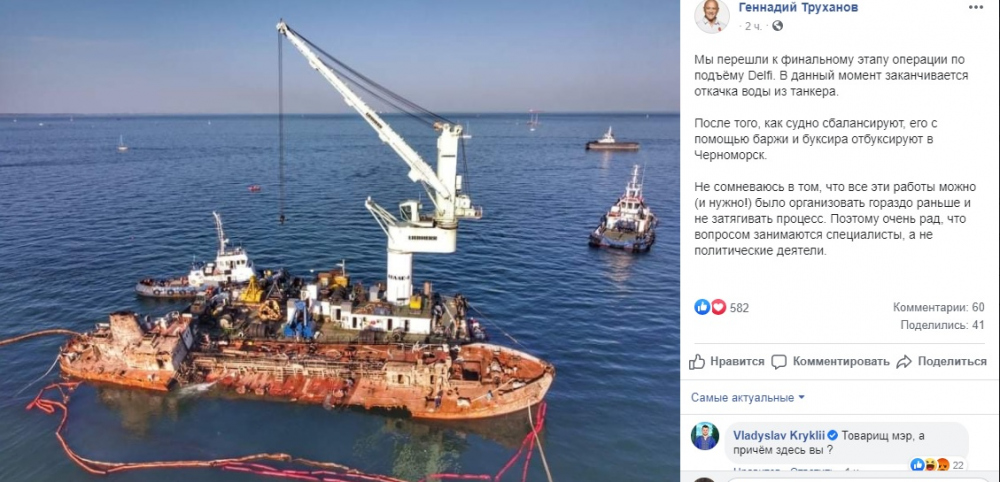This screenshot has height=482, width=1000.
Task: Open the three-dots post options menu
Action: (976, 6)
